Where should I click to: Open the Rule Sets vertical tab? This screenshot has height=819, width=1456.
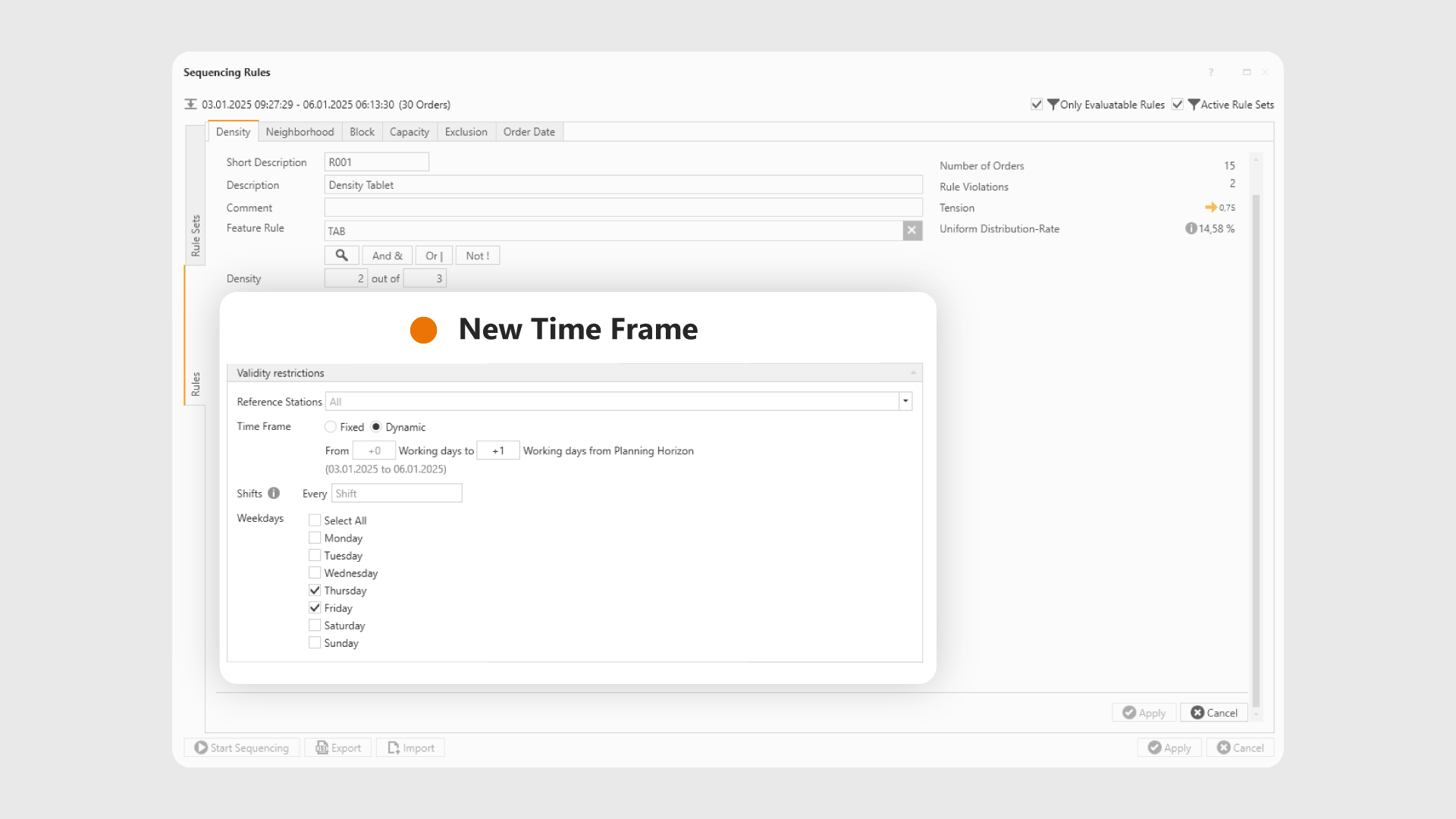click(x=195, y=236)
